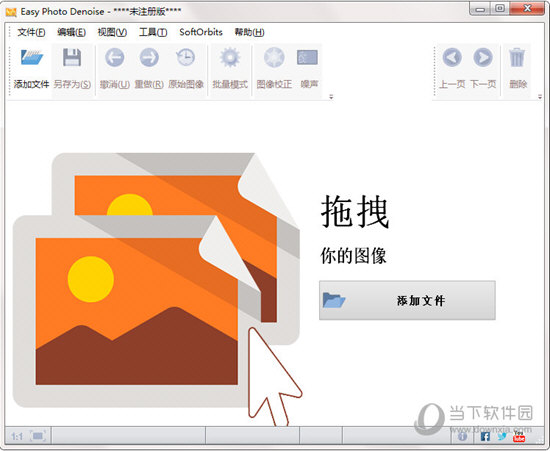Click the large 添加文件 button

[x=407, y=300]
